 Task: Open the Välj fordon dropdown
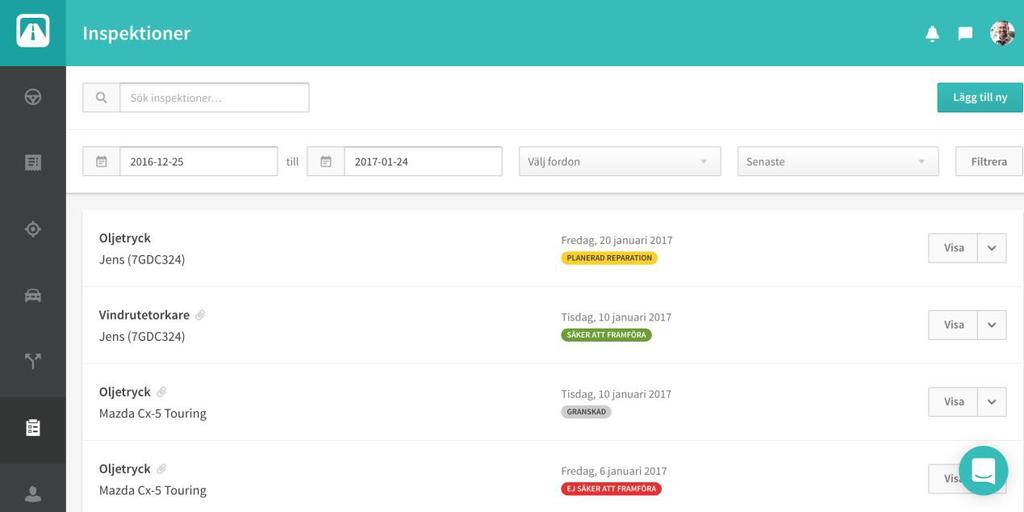coord(620,161)
